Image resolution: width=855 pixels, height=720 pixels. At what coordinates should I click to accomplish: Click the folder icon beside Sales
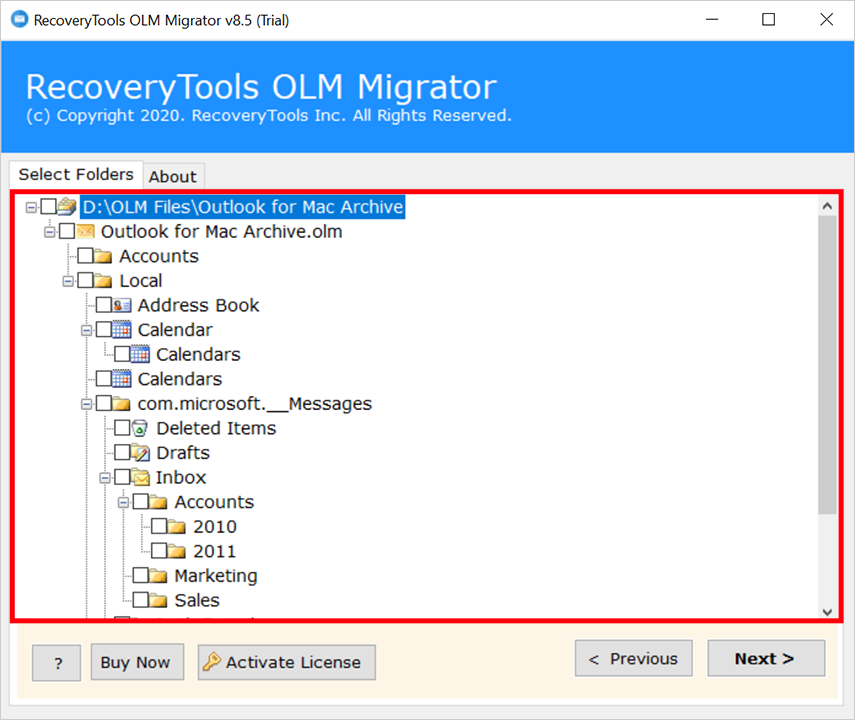pyautogui.click(x=159, y=600)
